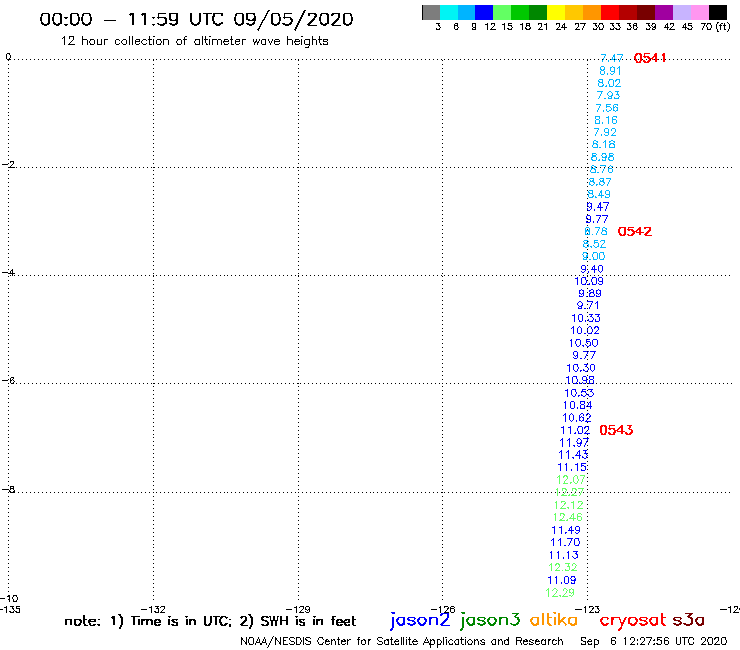Click the 11.09 wave height value

click(562, 580)
